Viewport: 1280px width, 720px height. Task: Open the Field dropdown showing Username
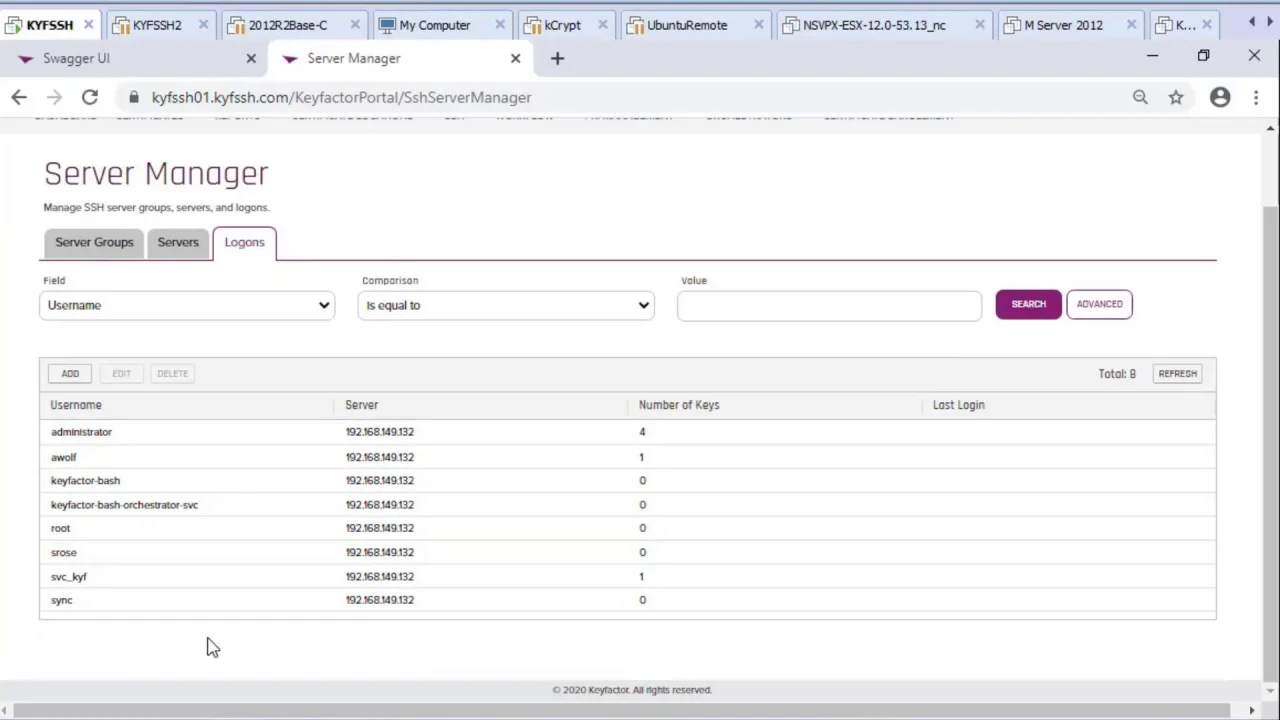point(187,305)
